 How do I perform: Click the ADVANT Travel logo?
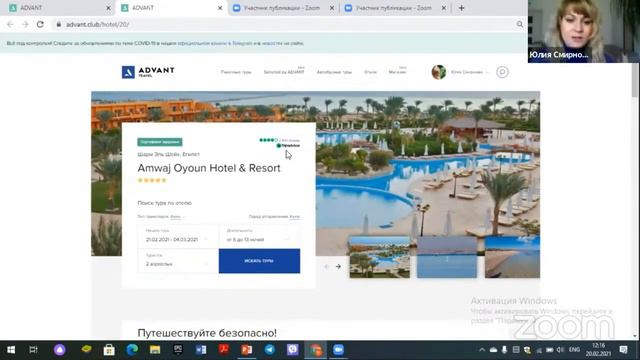(148, 72)
